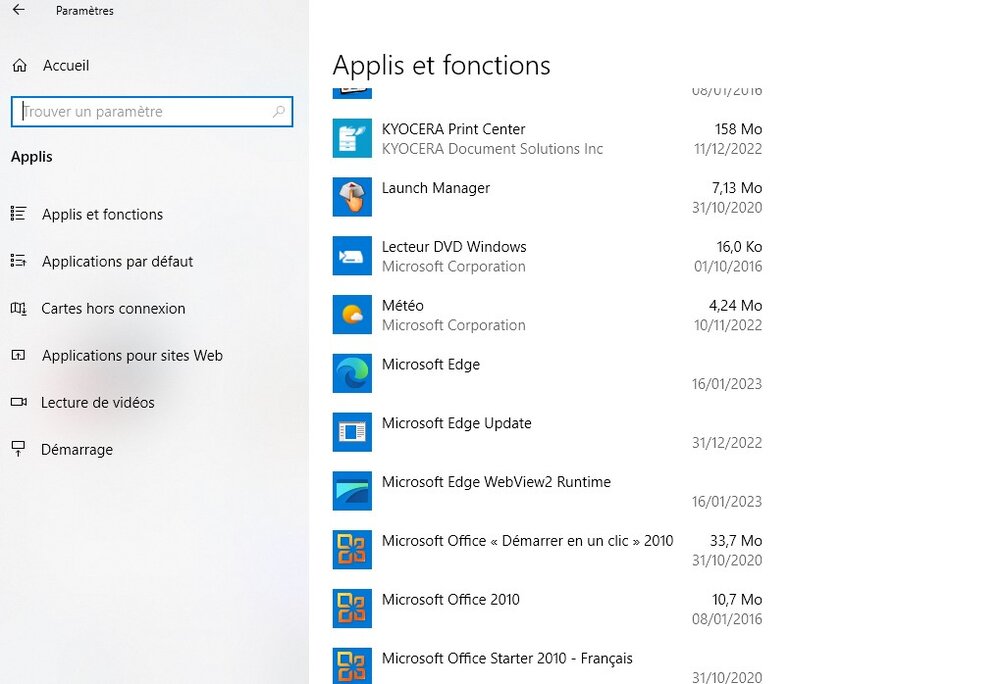Viewport: 1000px width, 684px height.
Task: Open the Démarrage settings page
Action: (x=76, y=449)
